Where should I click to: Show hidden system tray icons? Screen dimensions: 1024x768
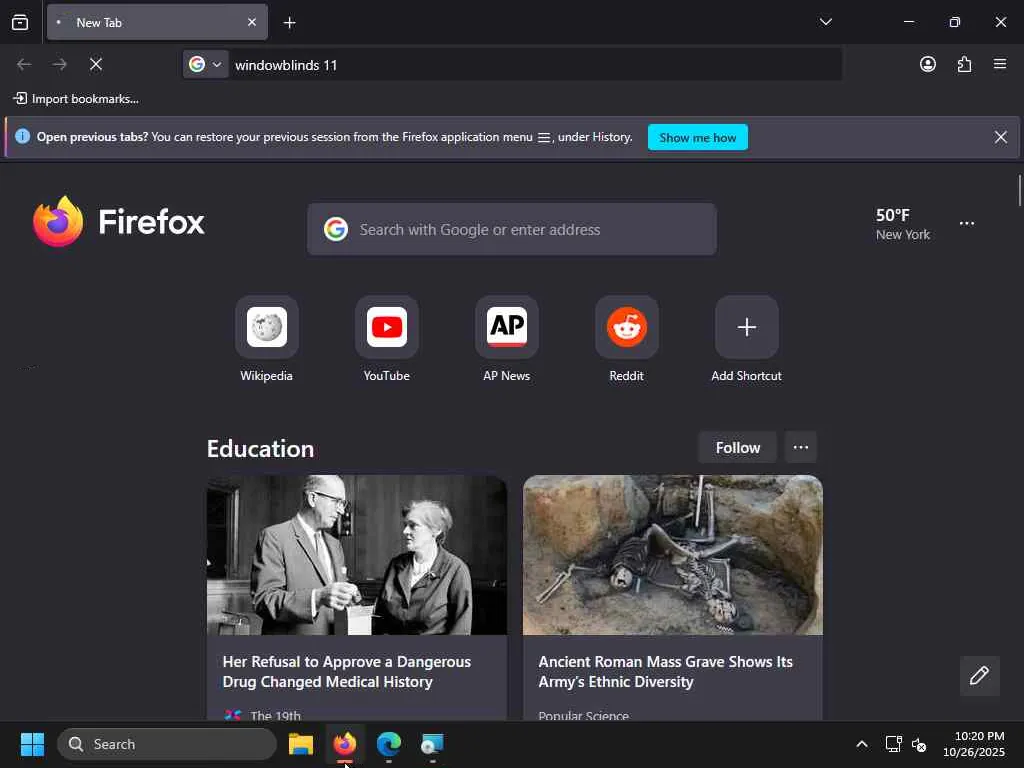click(x=861, y=744)
